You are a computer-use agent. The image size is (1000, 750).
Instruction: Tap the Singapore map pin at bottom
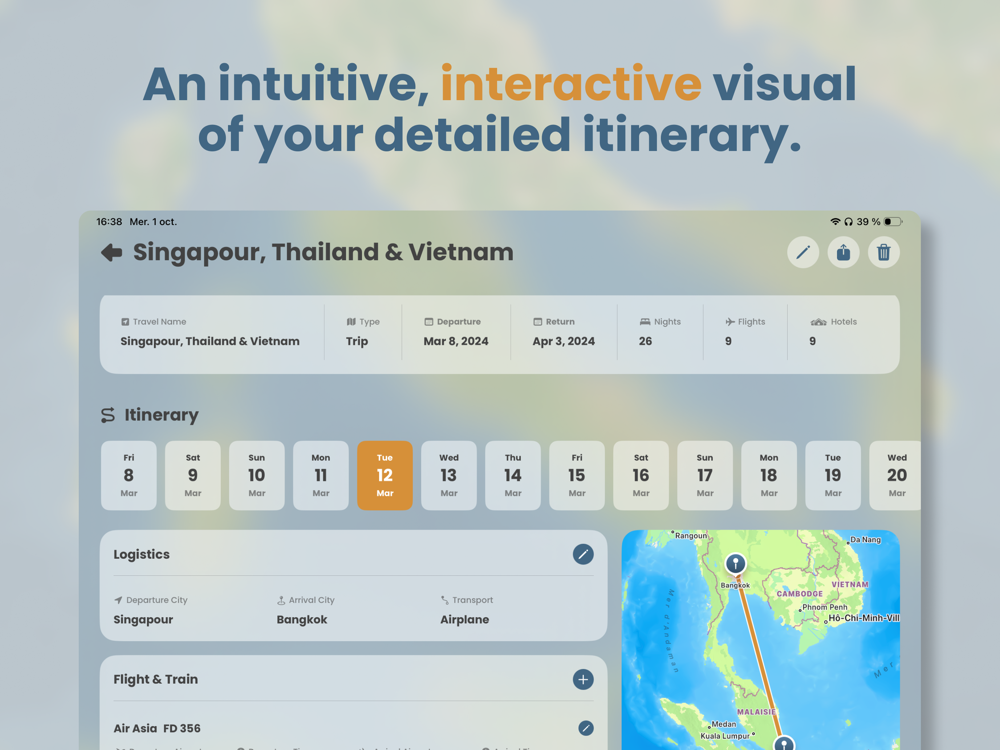[784, 743]
